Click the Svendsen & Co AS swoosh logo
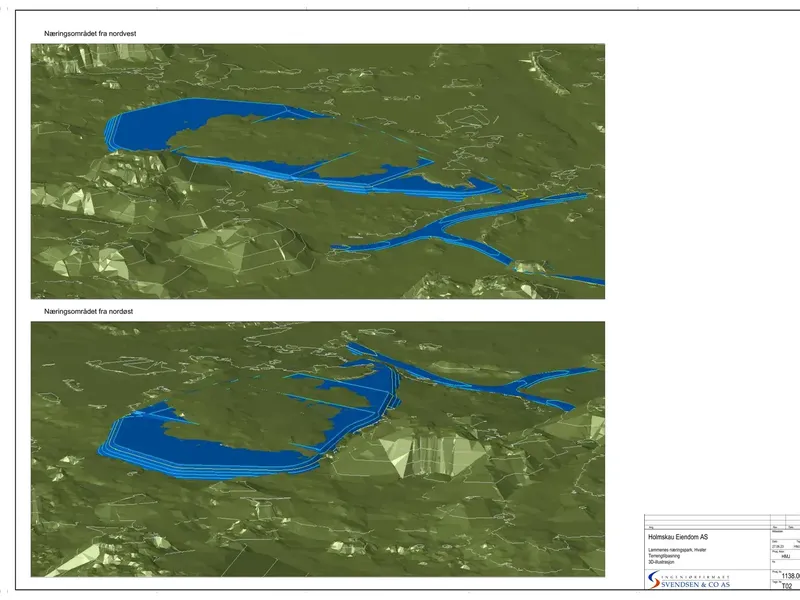The width and height of the screenshot is (800, 600). pos(654,580)
